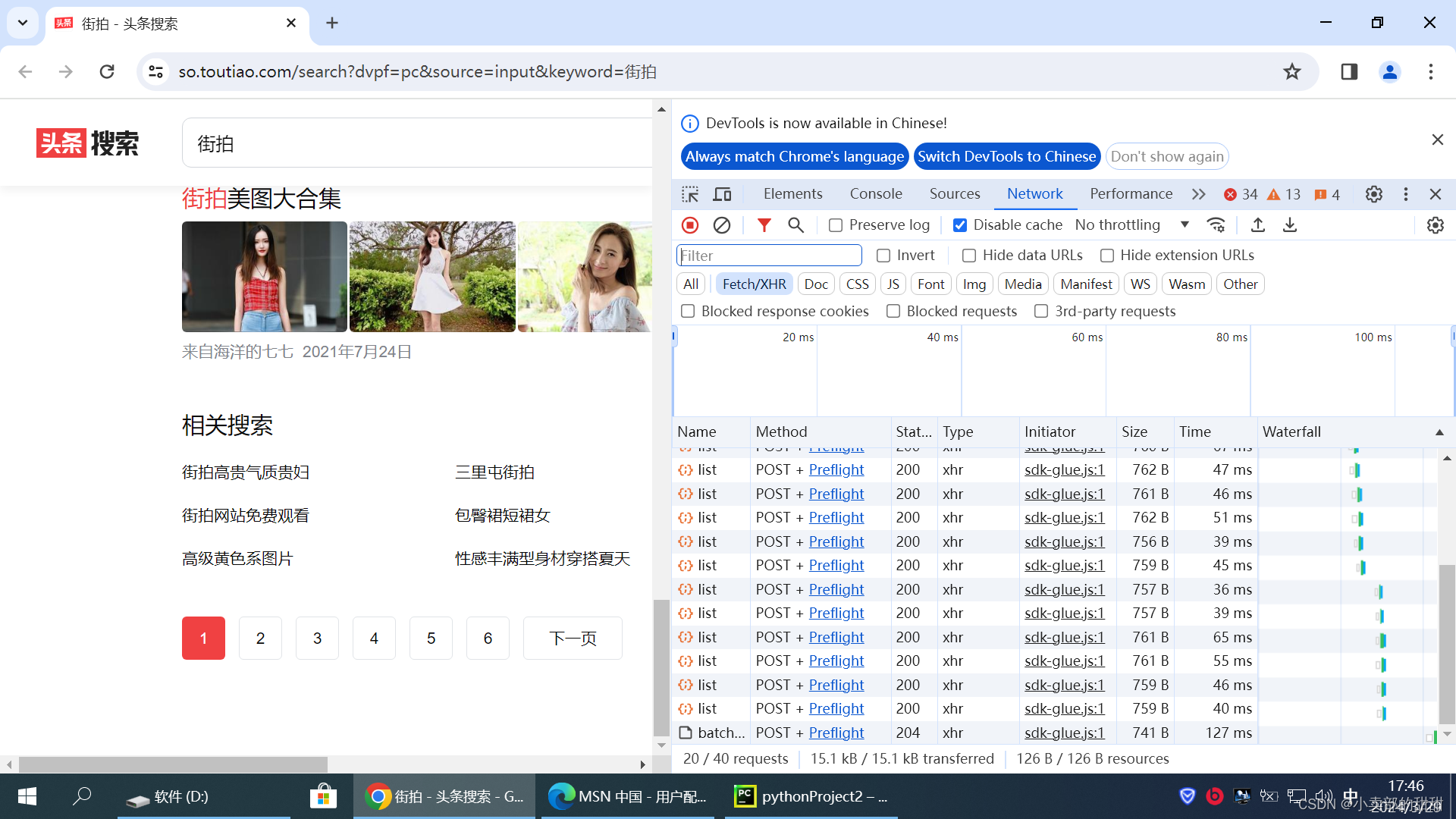This screenshot has height=819, width=1456.
Task: Click the network Filter text field
Action: click(768, 256)
